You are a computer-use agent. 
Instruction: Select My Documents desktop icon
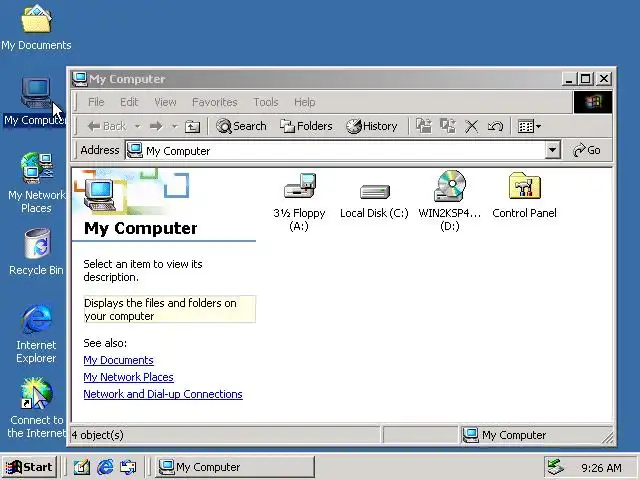pos(36,28)
